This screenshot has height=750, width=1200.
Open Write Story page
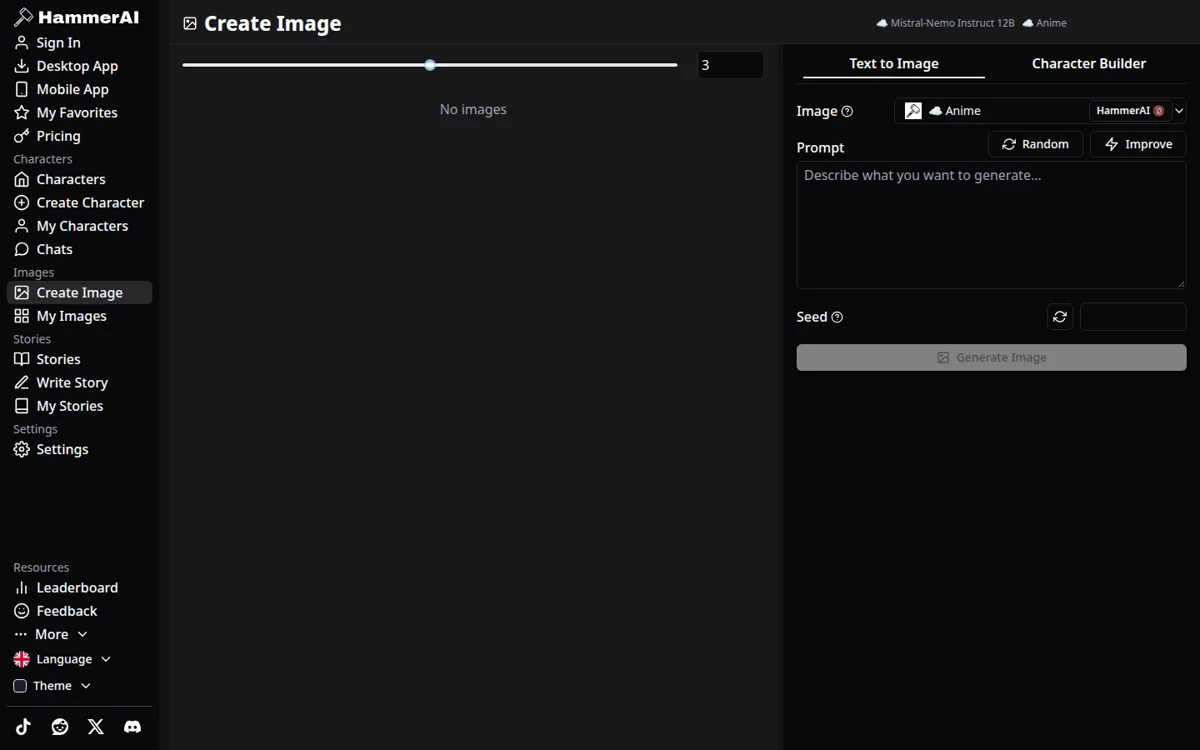[79, 383]
